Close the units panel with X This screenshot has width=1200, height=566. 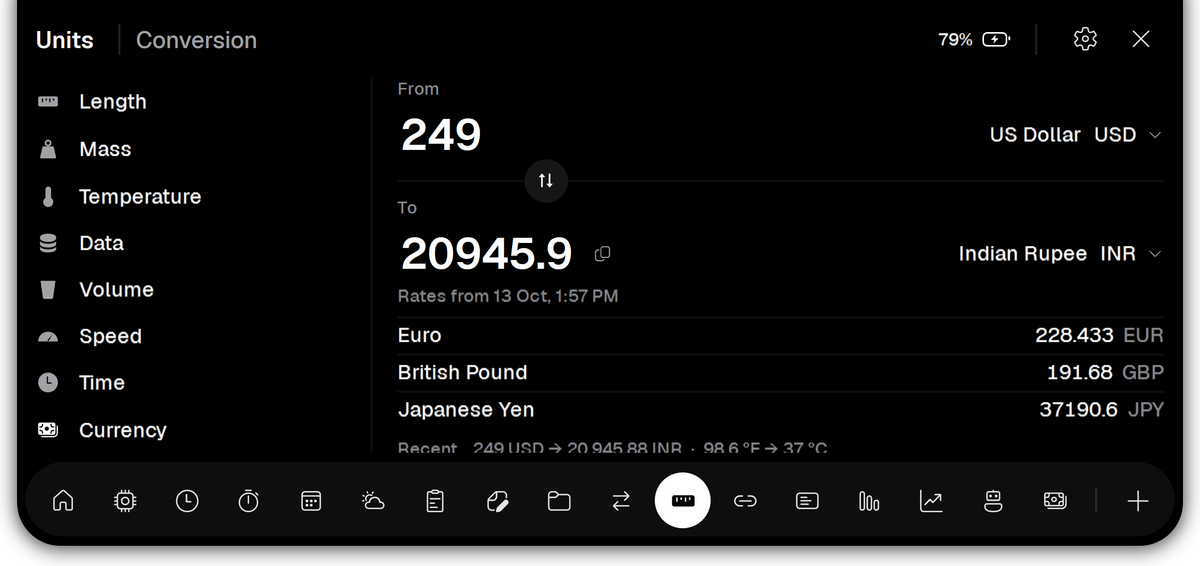pos(1141,39)
